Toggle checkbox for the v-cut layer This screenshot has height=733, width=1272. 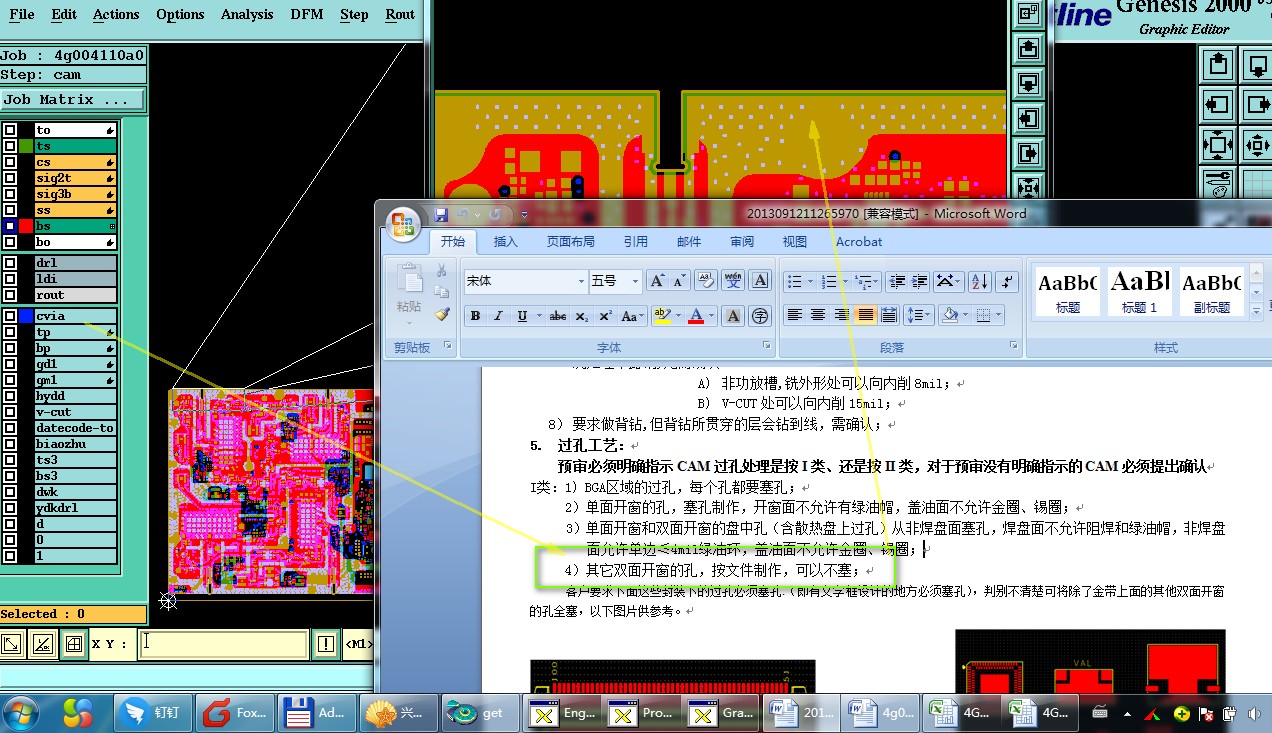point(9,412)
